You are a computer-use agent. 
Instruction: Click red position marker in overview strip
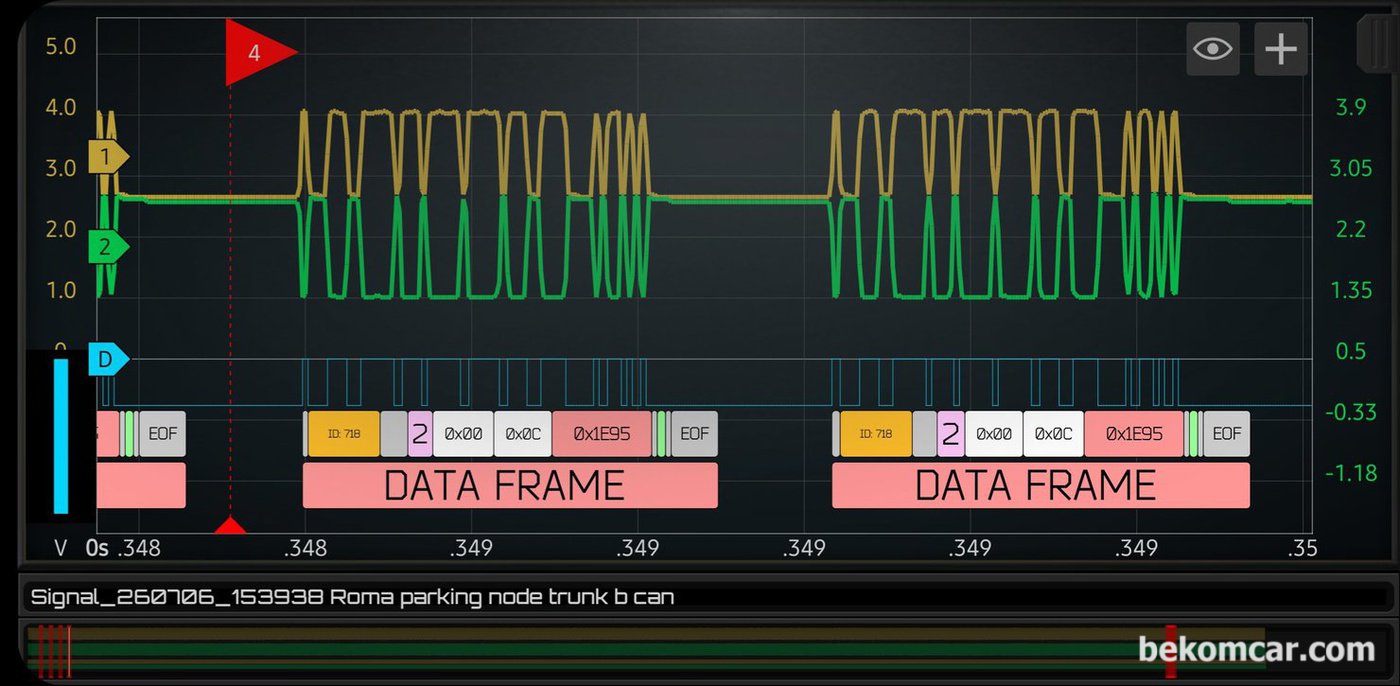tap(1170, 652)
